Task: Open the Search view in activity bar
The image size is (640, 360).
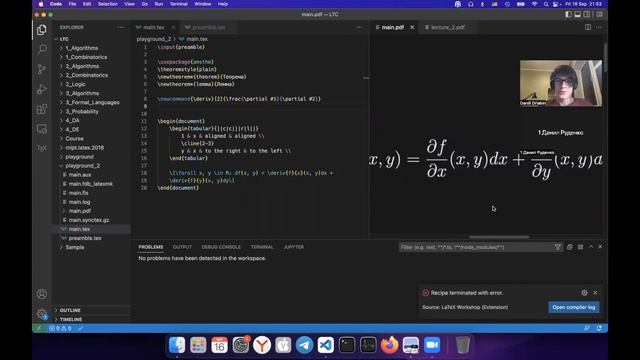Action: pyautogui.click(x=42, y=49)
